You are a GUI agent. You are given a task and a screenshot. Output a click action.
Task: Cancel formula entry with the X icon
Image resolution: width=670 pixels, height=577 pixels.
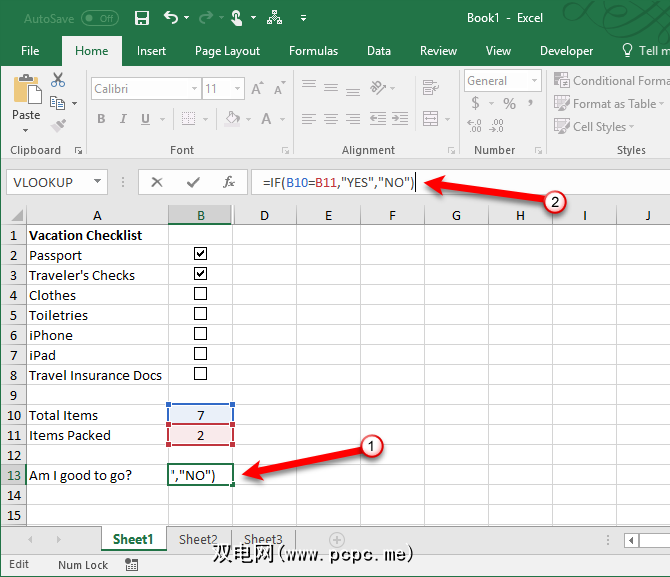tap(156, 182)
